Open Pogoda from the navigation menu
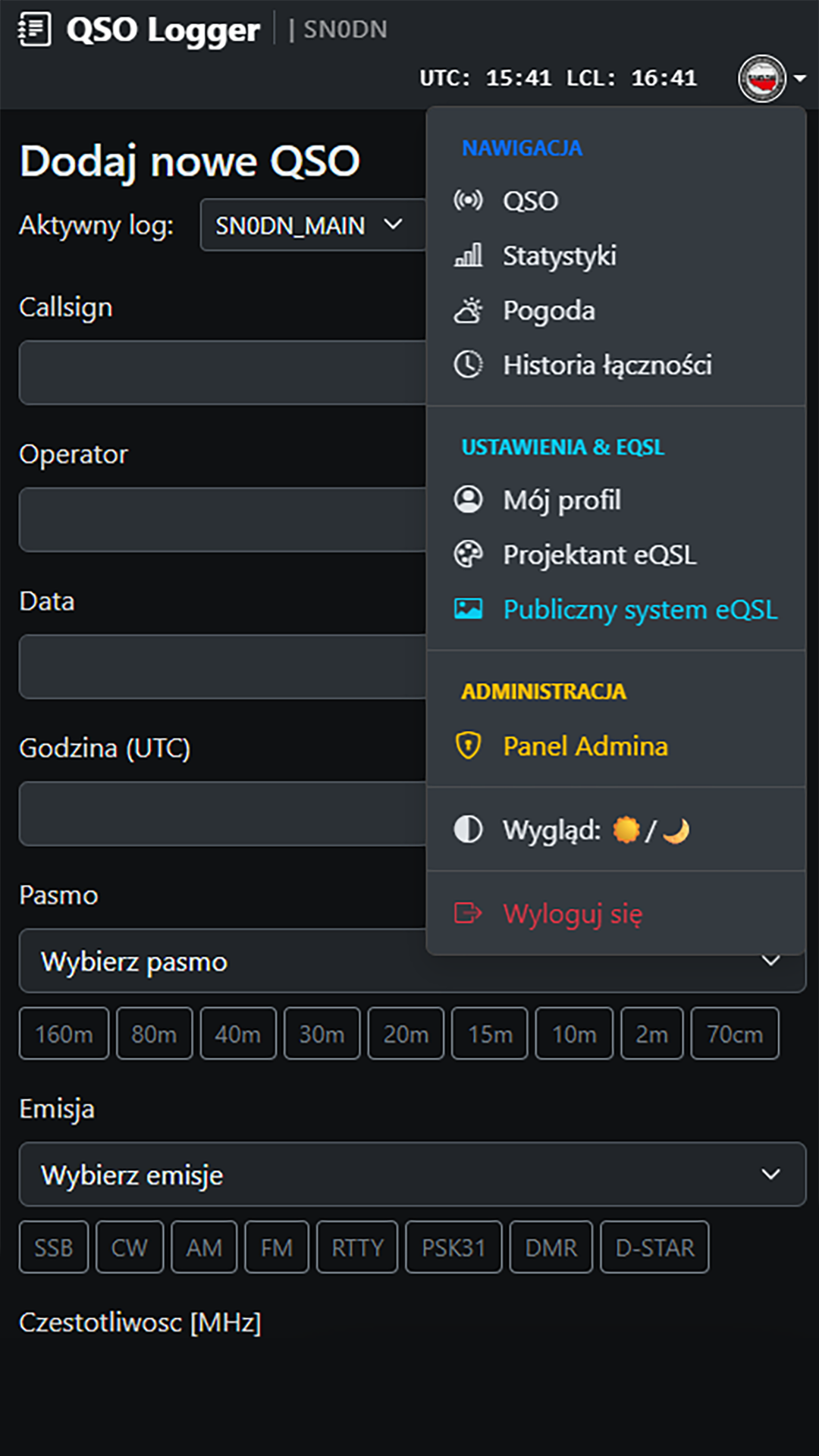This screenshot has height=1456, width=819. tap(548, 310)
